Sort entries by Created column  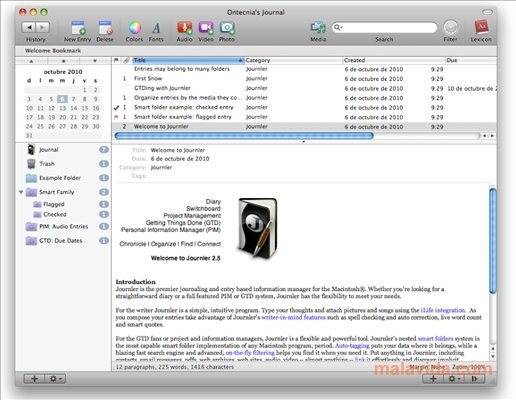[x=394, y=60]
